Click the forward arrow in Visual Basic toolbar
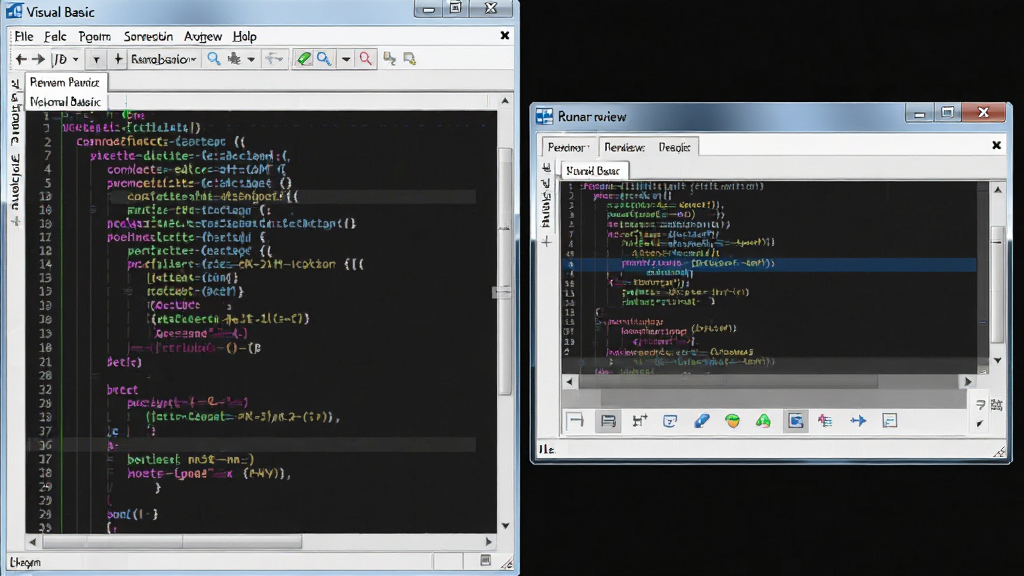Screen dimensions: 1024x576 pos(39,59)
